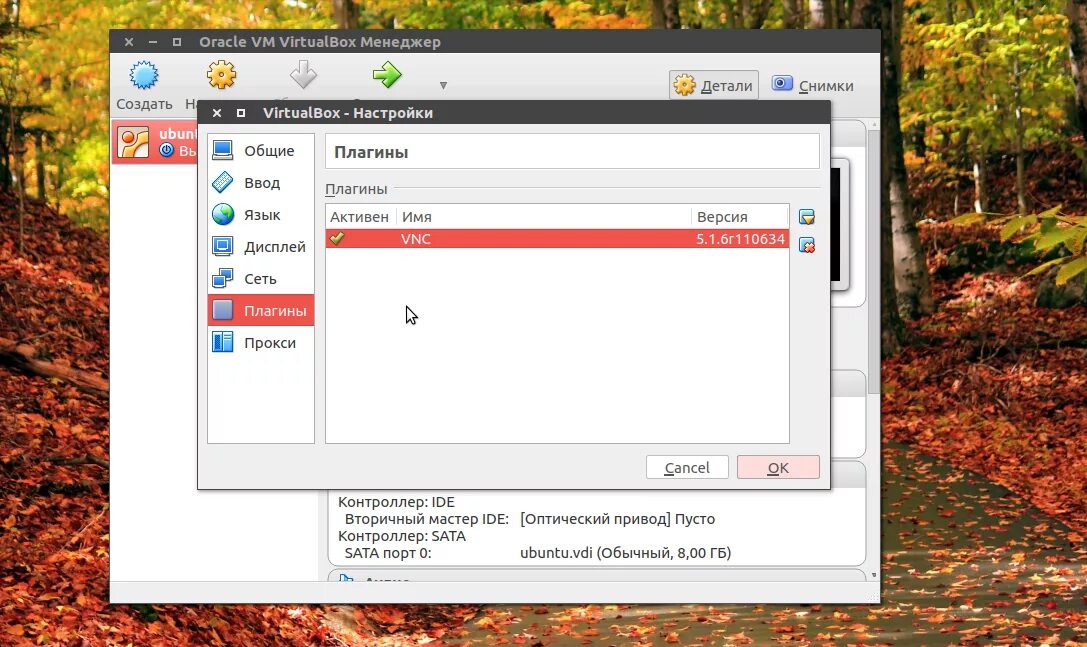Sort by the Имя column header

[544, 216]
